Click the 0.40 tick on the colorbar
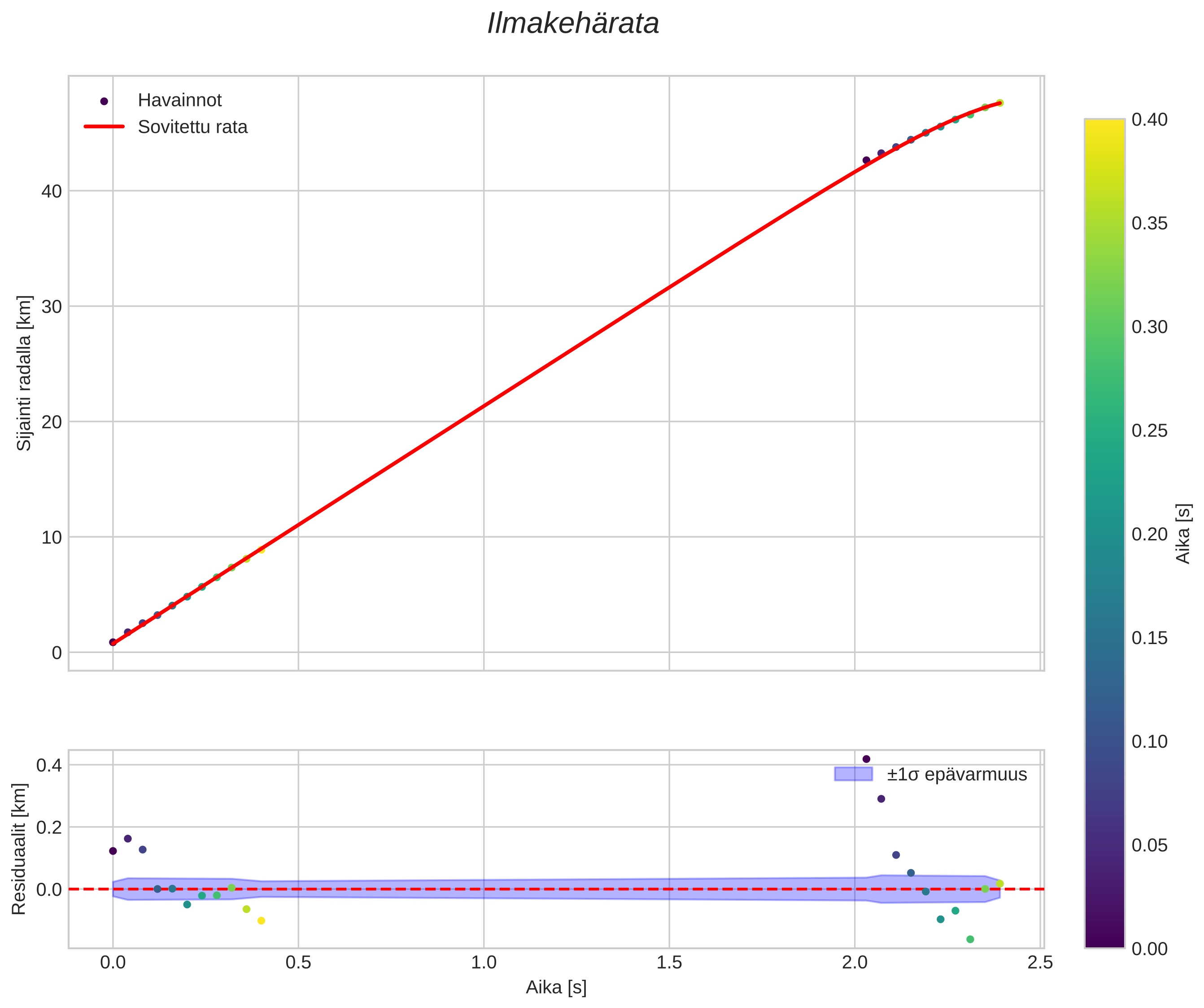The height and width of the screenshot is (1008, 1204). 1150,119
